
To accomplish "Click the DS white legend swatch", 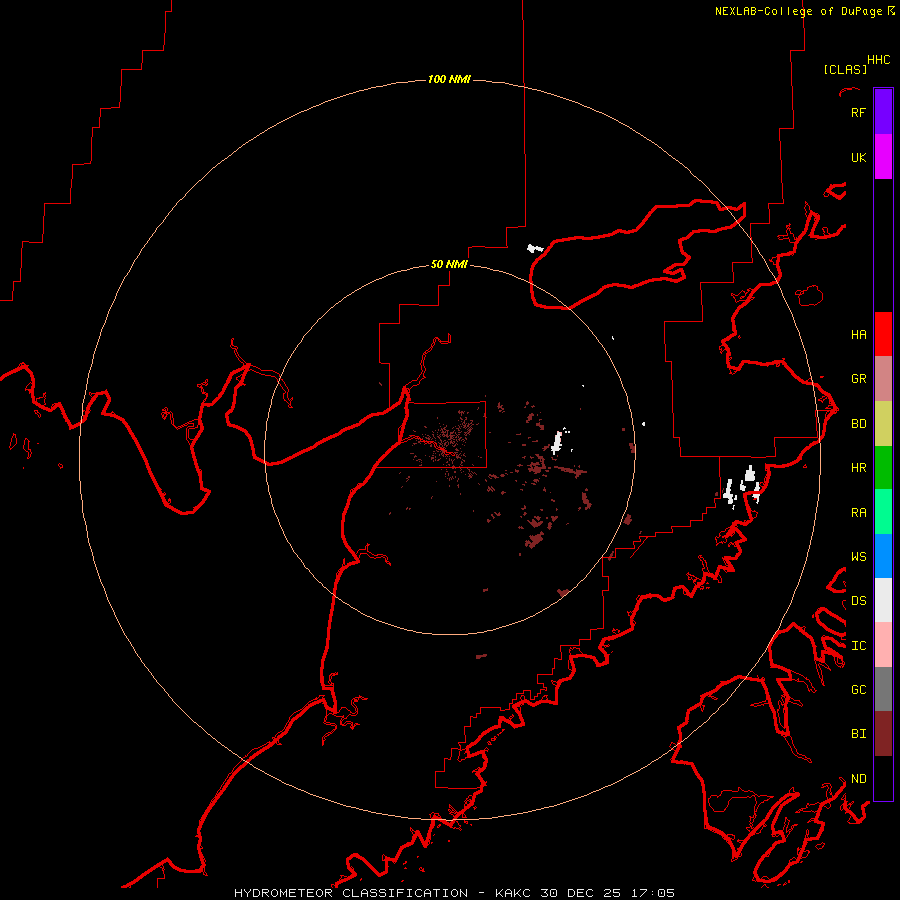I will (883, 600).
